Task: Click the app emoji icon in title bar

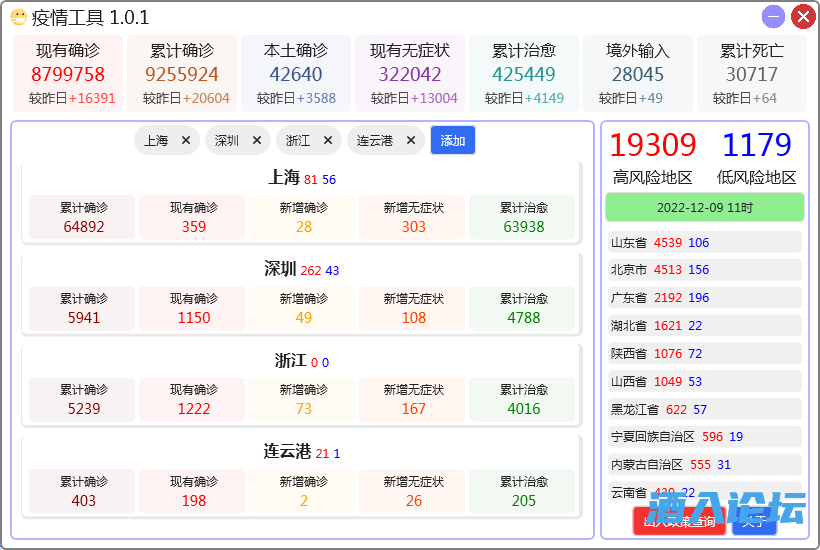Action: pyautogui.click(x=18, y=17)
